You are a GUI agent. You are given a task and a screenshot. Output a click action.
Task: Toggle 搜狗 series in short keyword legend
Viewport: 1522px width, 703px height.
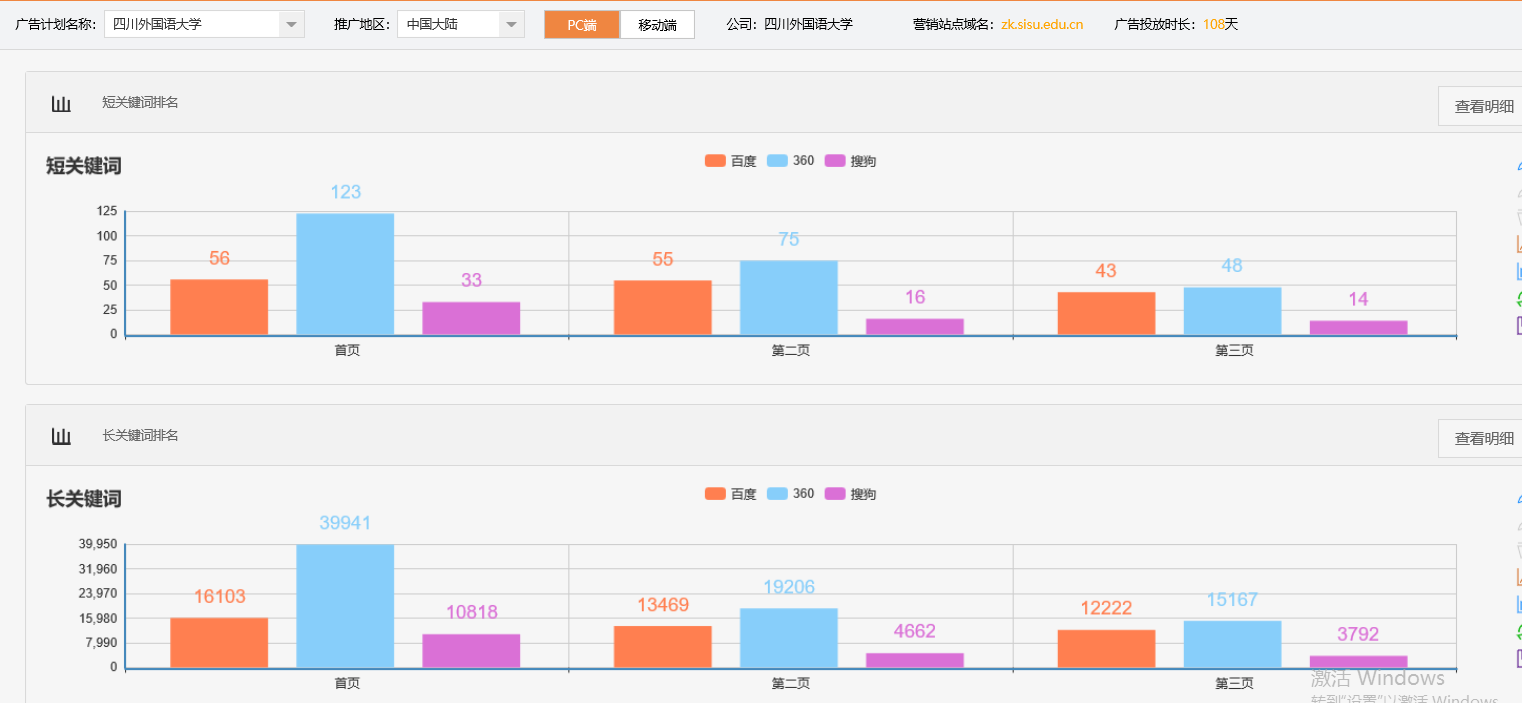click(850, 161)
